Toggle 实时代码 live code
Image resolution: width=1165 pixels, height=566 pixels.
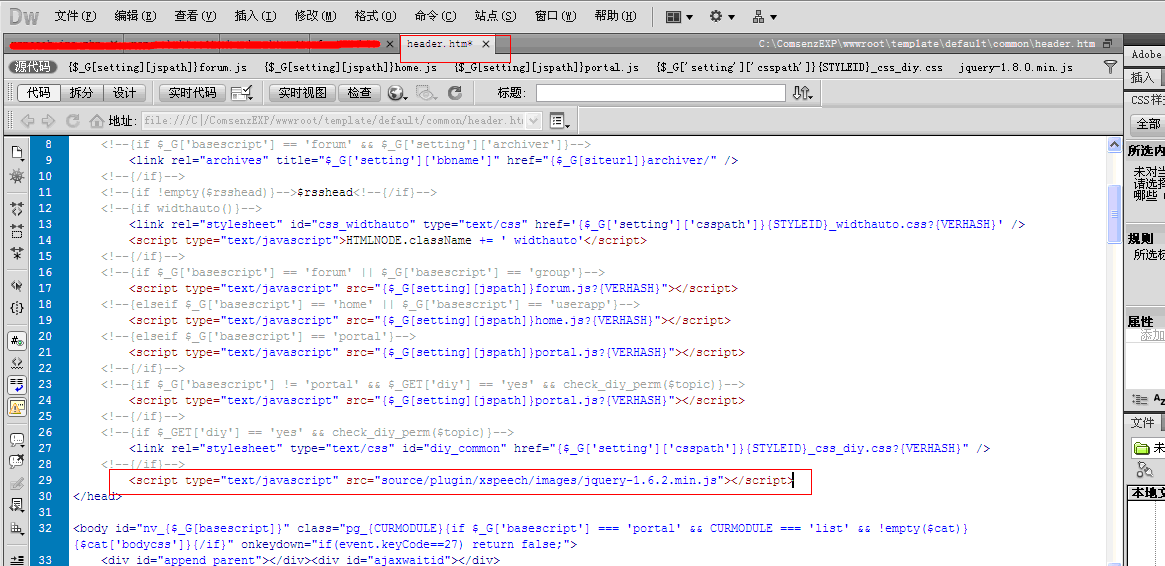[192, 93]
